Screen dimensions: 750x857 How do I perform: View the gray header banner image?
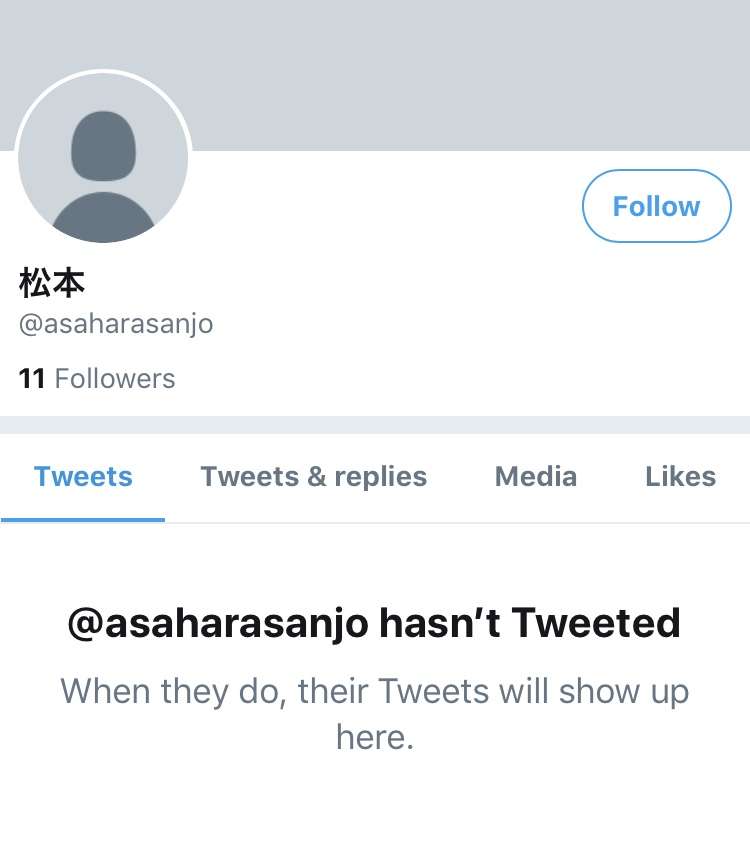point(375,75)
